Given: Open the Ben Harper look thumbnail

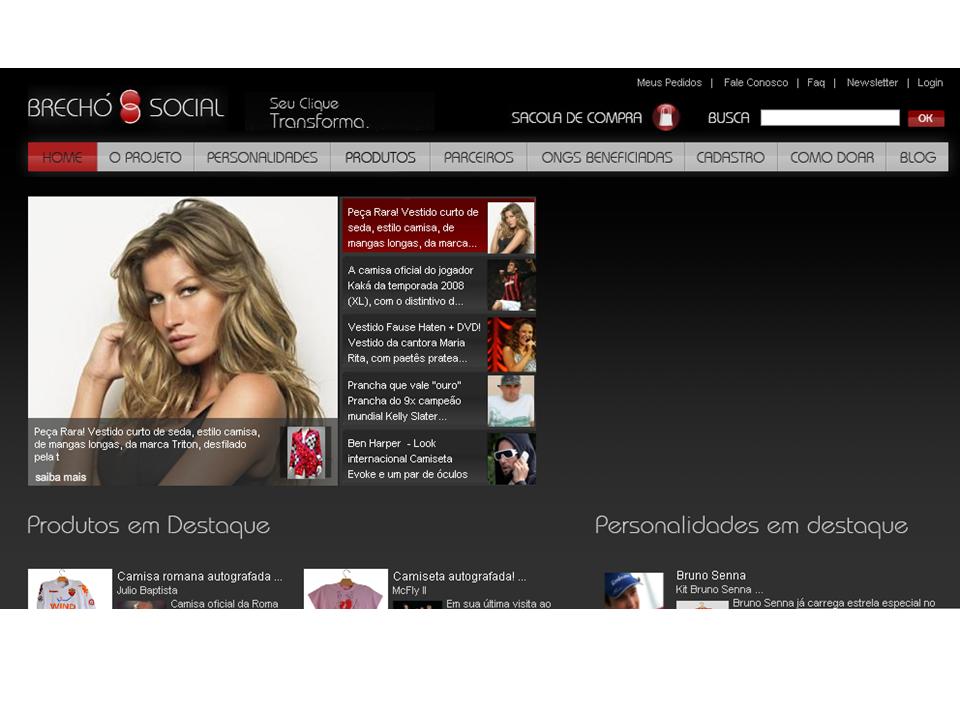Looking at the screenshot, I should [x=511, y=459].
